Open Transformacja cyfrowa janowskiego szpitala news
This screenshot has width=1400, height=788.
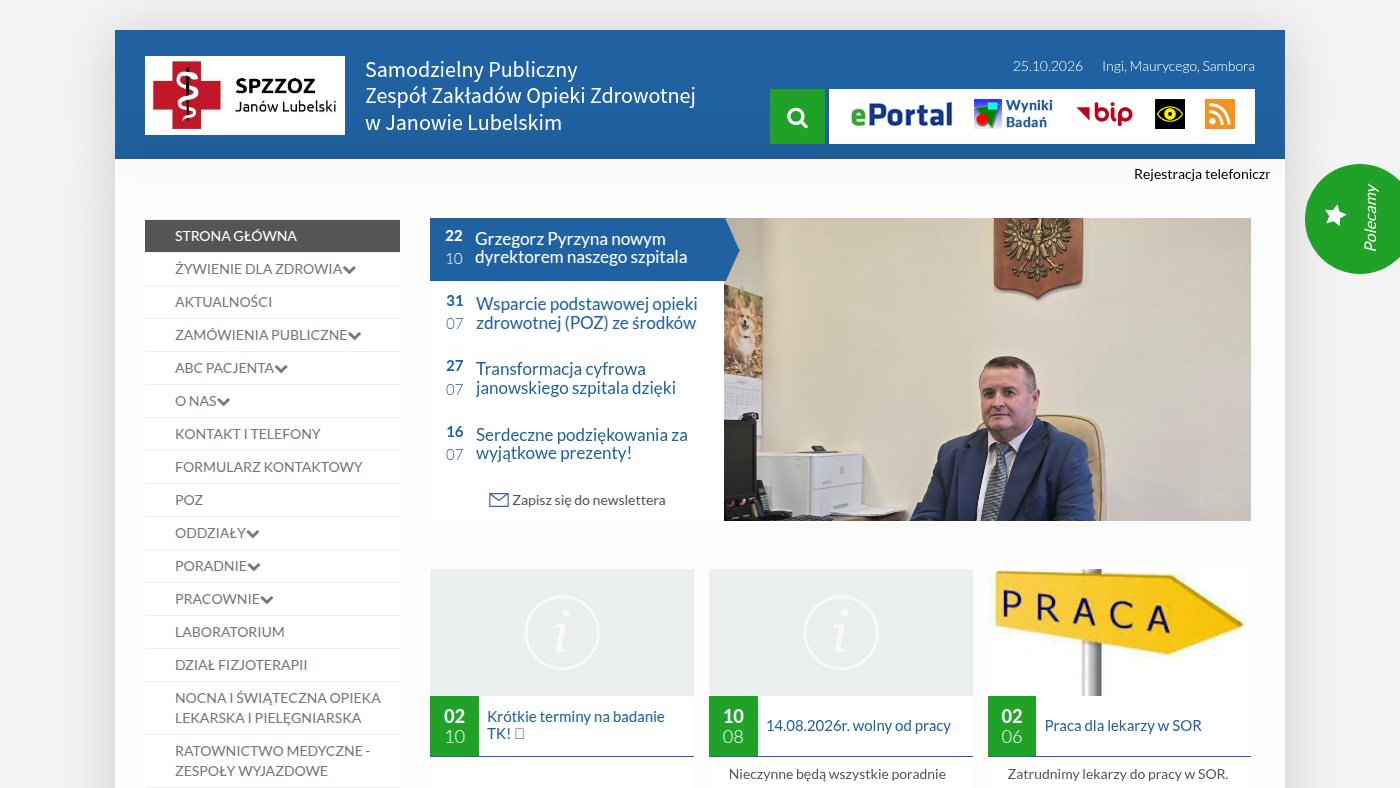pos(576,378)
